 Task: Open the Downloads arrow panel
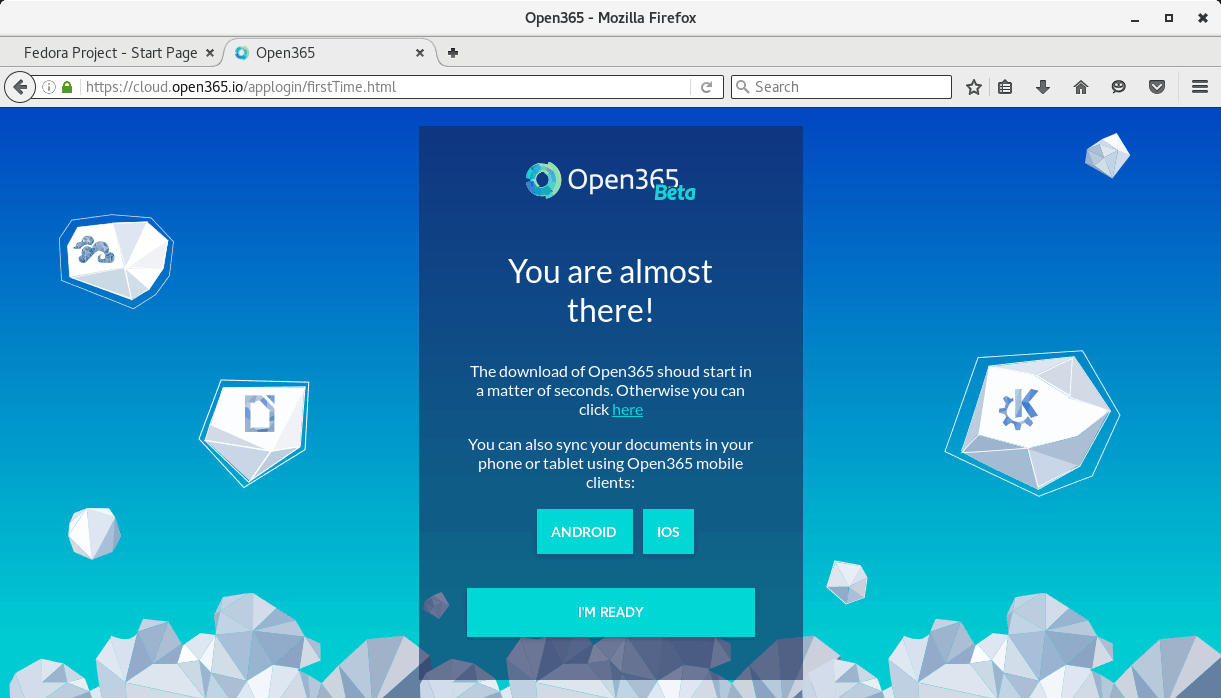(x=1043, y=87)
